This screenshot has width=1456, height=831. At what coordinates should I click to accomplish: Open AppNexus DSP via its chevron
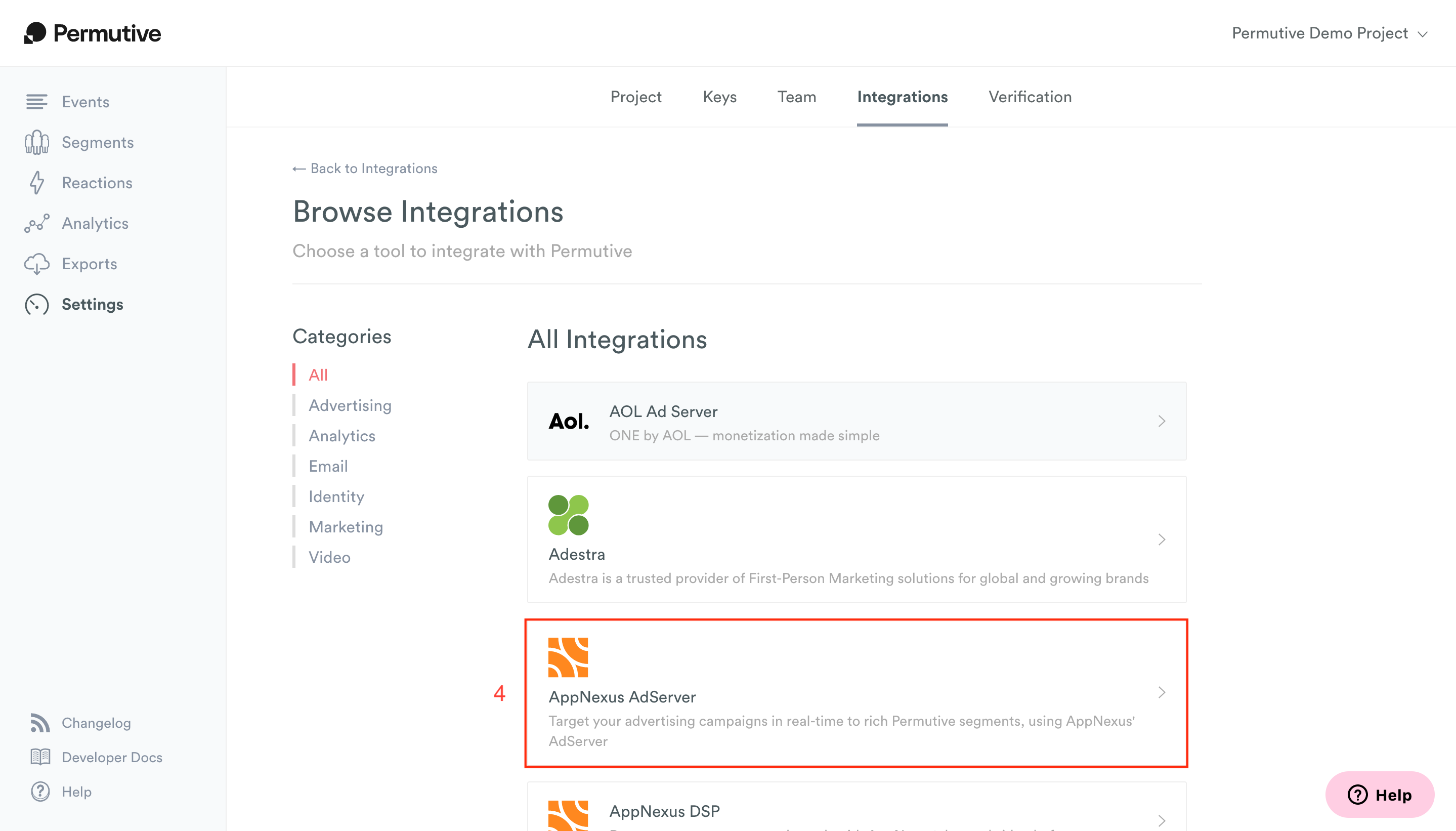1162,821
